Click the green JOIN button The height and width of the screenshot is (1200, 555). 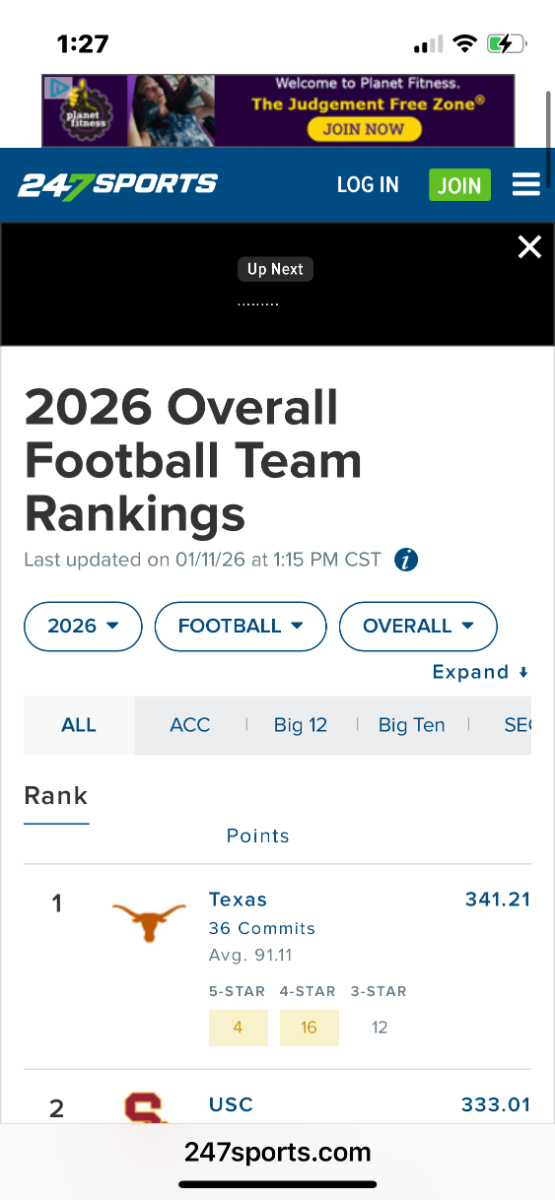point(460,185)
